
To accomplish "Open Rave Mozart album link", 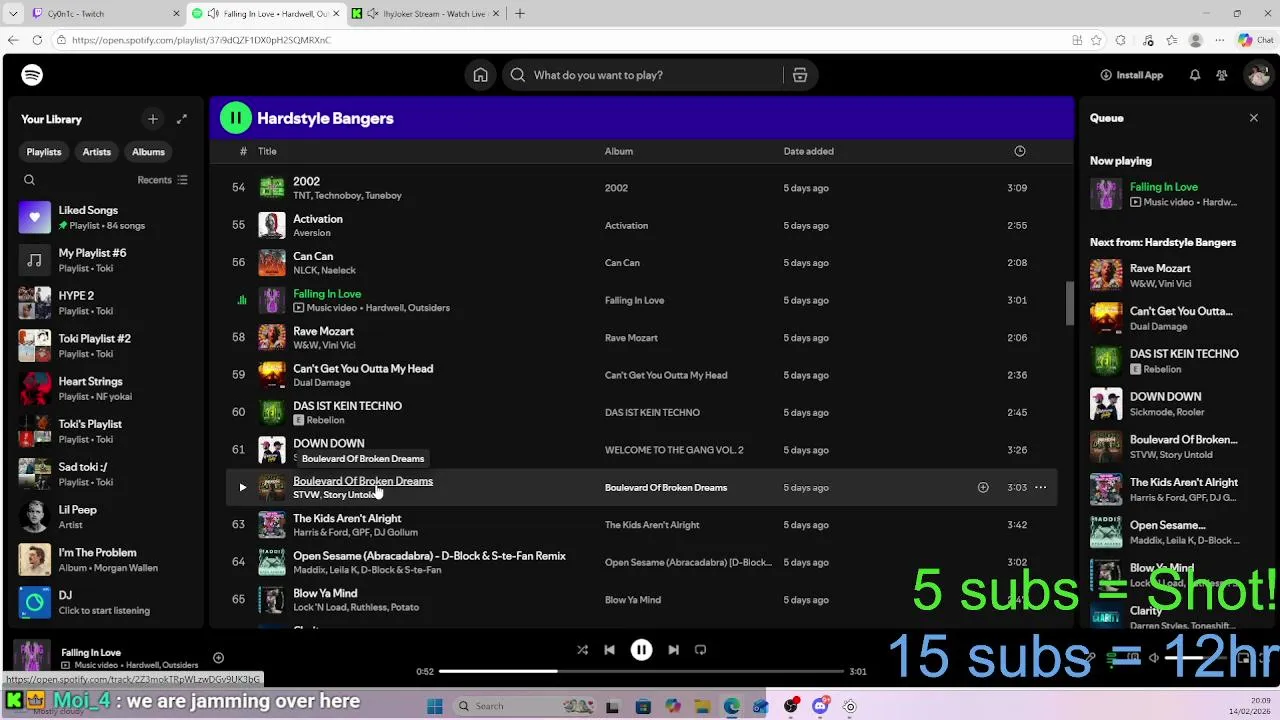I will (x=631, y=338).
